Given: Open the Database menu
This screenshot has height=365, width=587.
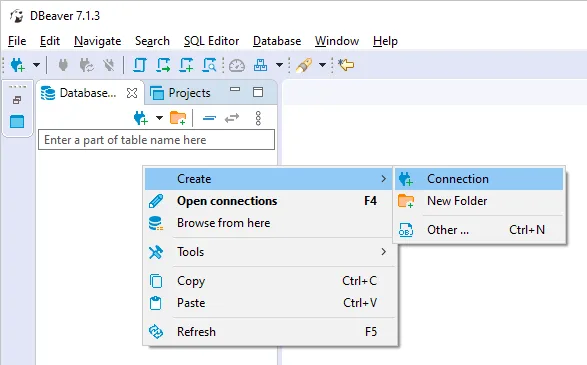Looking at the screenshot, I should (x=277, y=41).
